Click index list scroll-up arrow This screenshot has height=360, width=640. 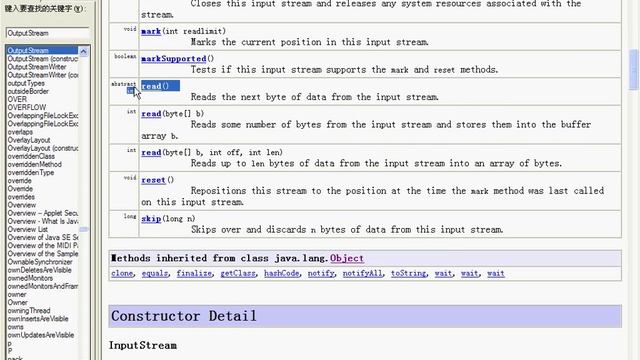(84, 51)
